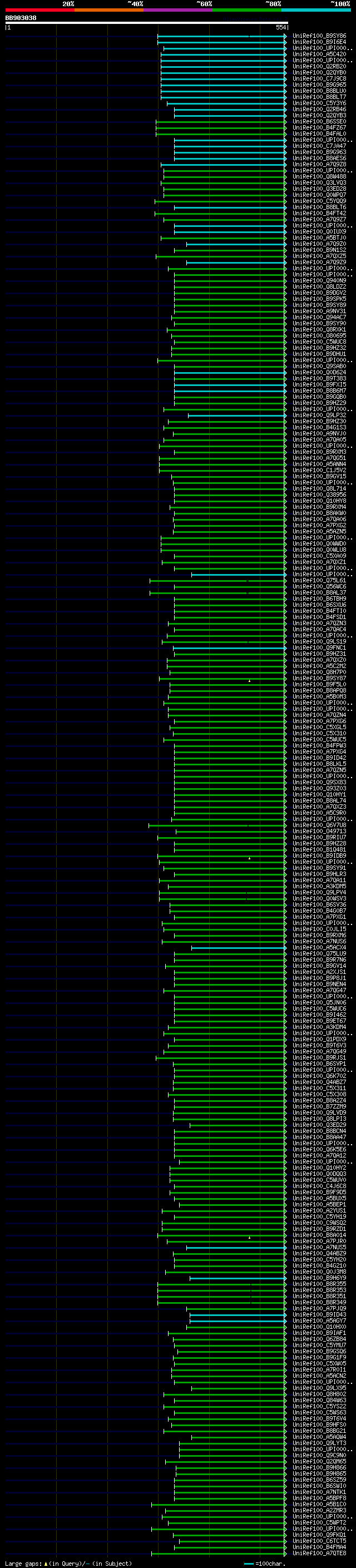The height and width of the screenshot is (1568, 356).
Task: Select hit UniRef100_Q9LX95
Action: coord(319,1388)
